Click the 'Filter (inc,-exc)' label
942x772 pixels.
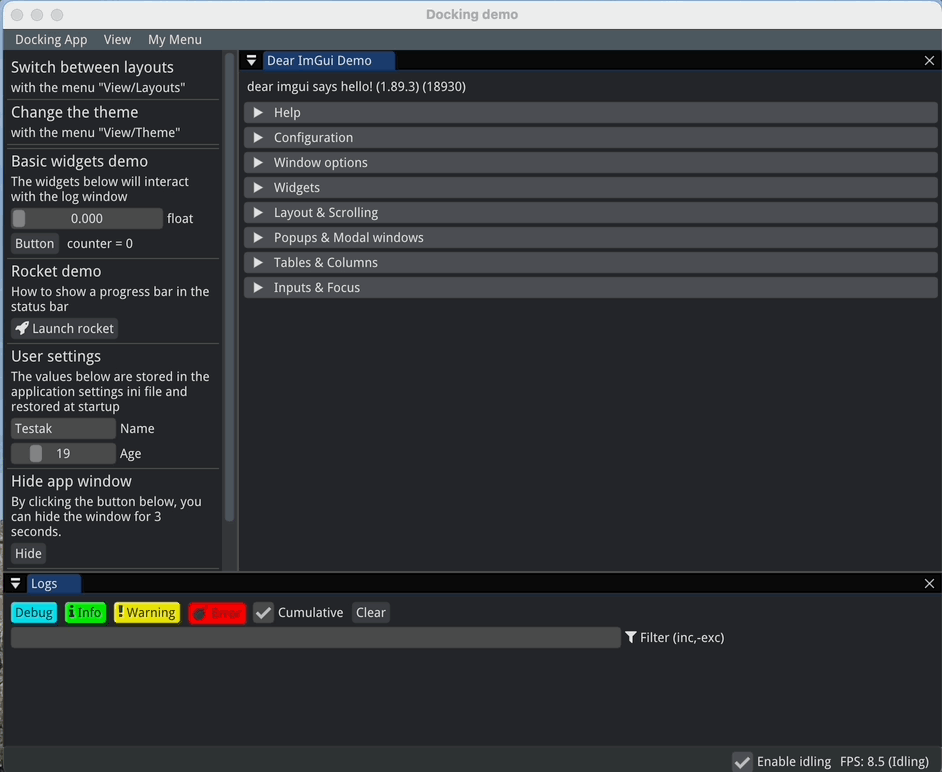(682, 637)
